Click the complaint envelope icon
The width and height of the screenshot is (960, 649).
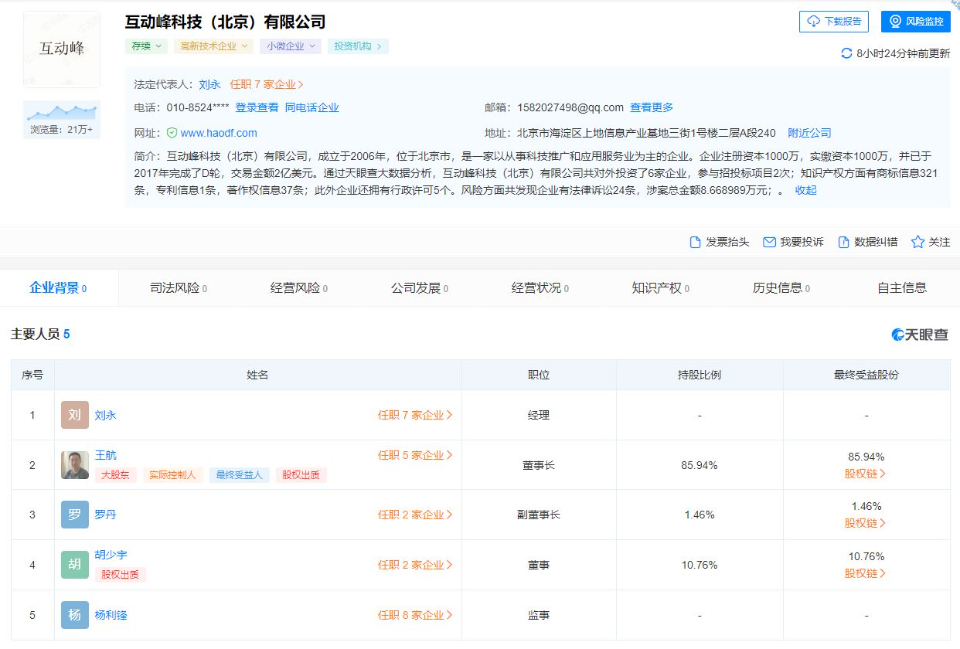[769, 242]
